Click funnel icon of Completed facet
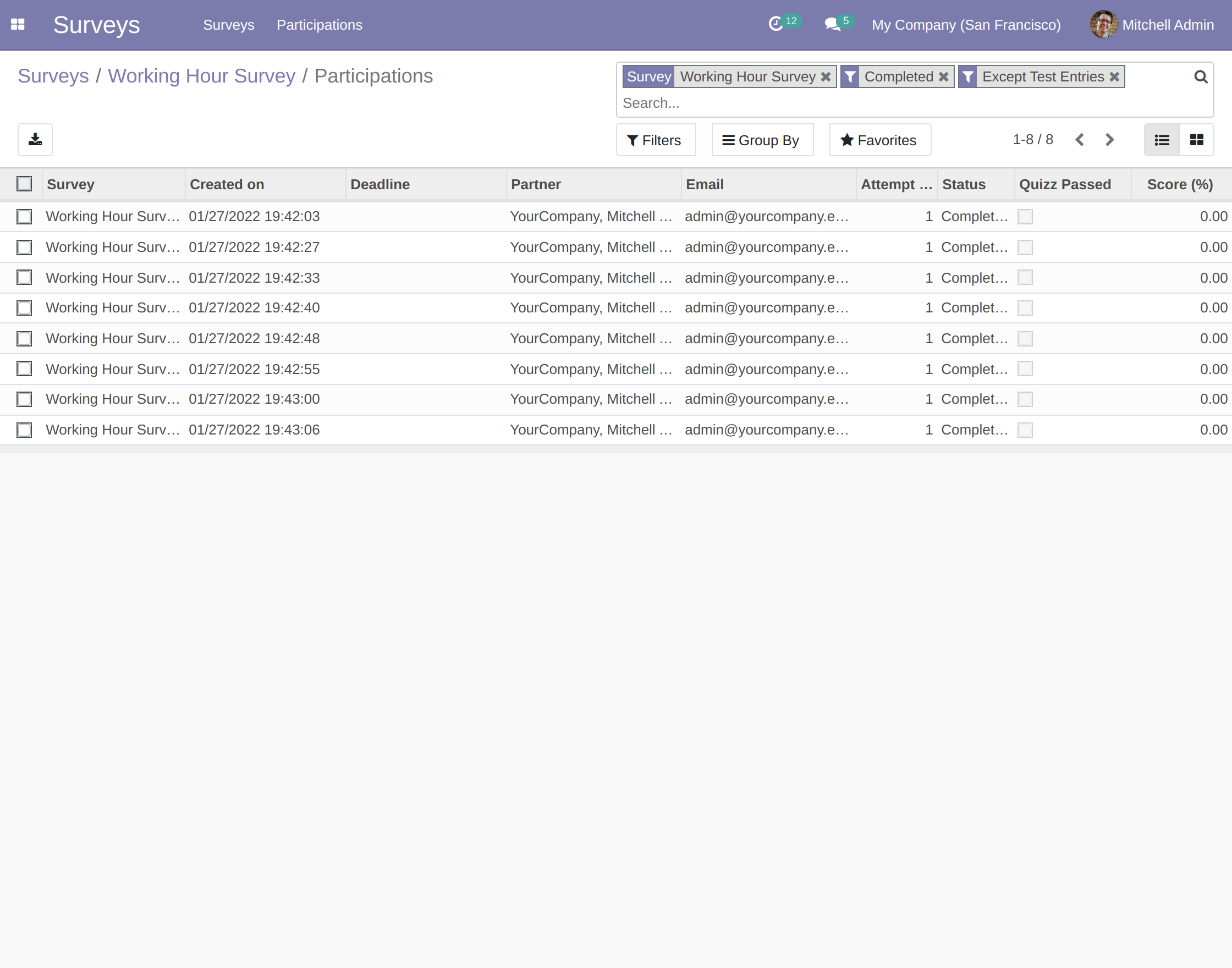 pos(850,76)
